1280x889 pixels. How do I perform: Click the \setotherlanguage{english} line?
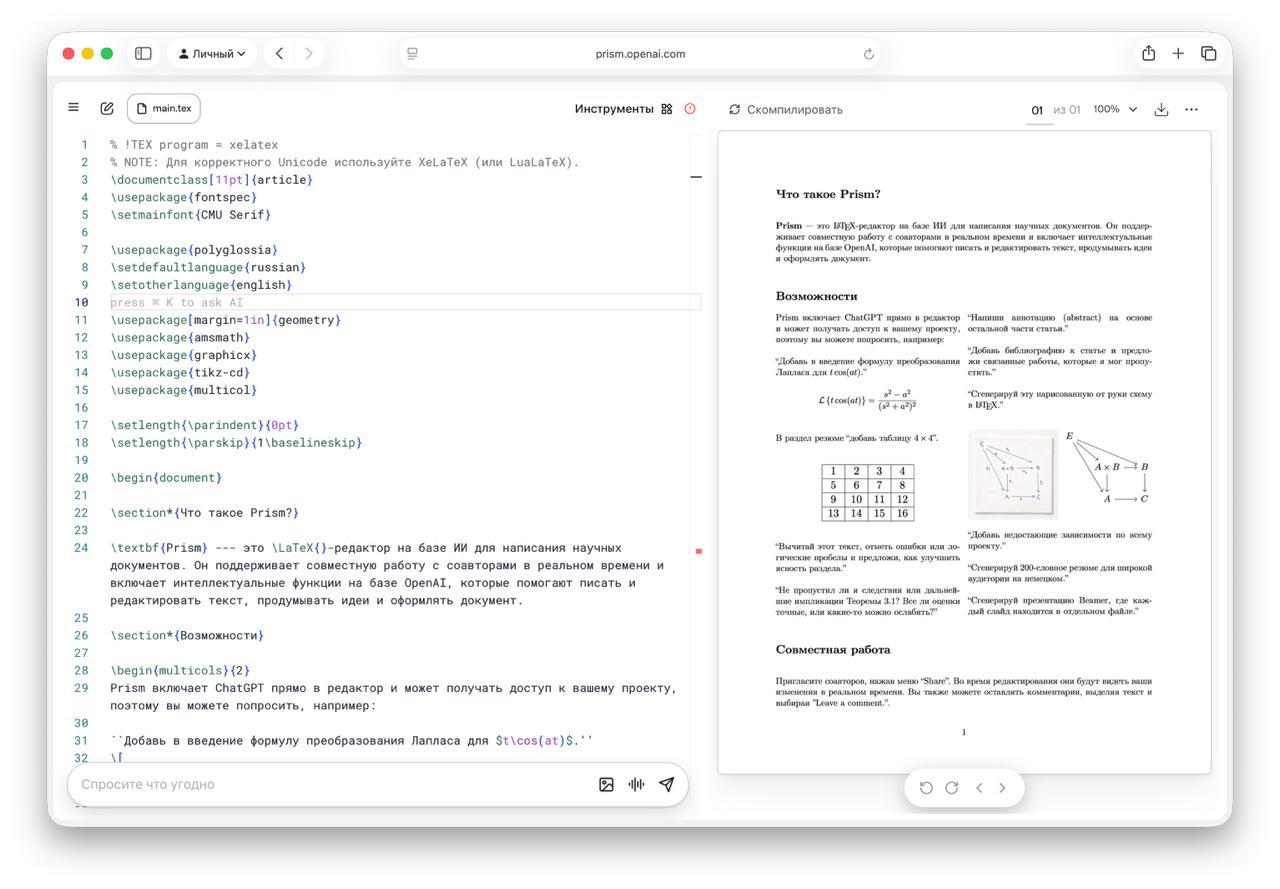point(201,285)
